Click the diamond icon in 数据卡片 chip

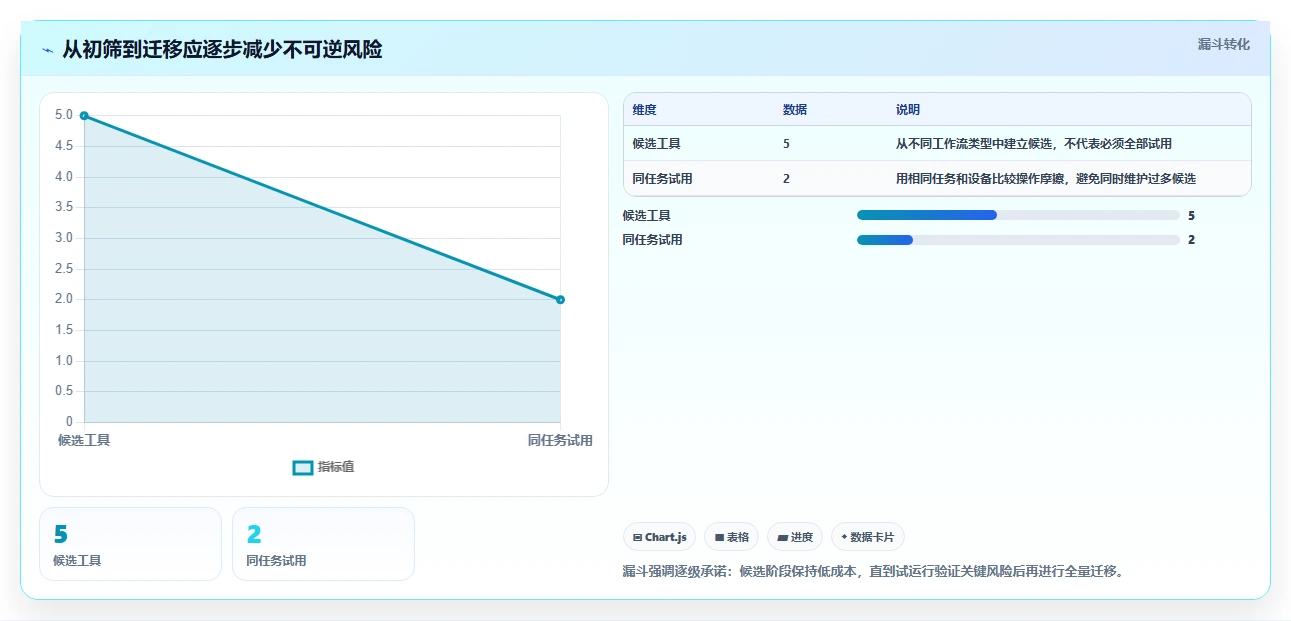point(844,537)
